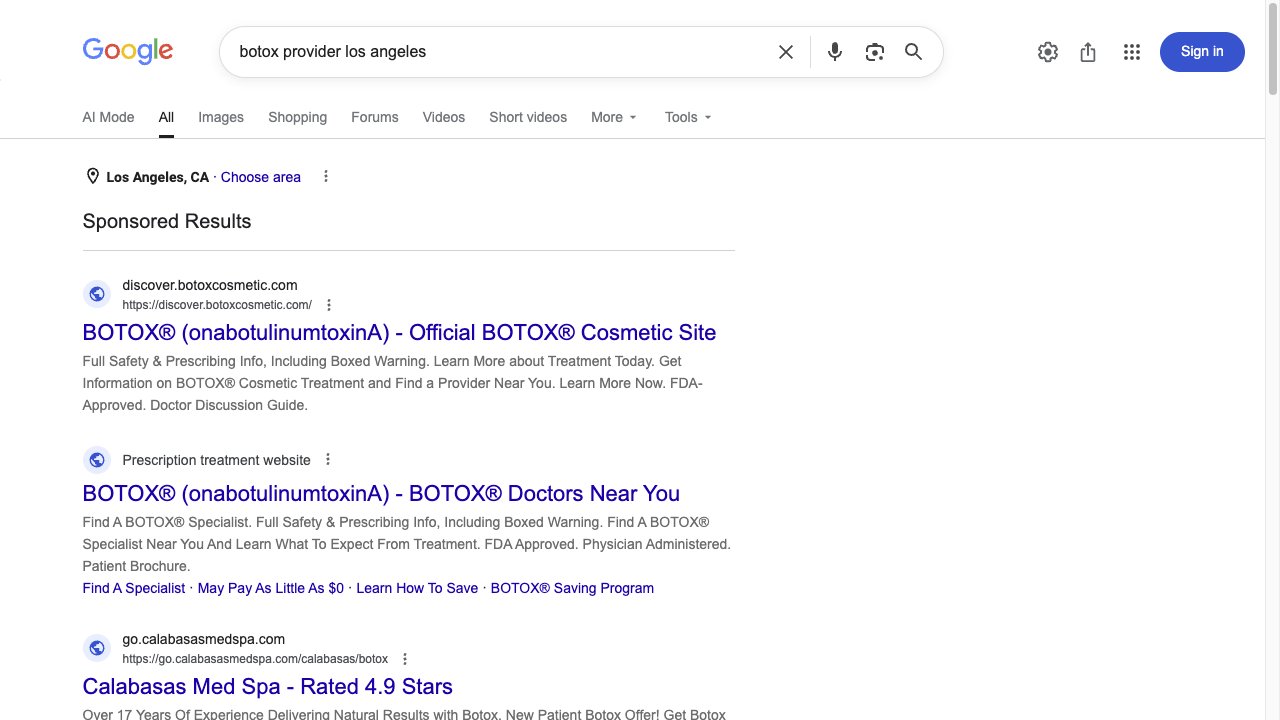This screenshot has height=720, width=1280.
Task: Click globe favicon for go.calabasasmedspa.com
Action: pyautogui.click(x=97, y=648)
